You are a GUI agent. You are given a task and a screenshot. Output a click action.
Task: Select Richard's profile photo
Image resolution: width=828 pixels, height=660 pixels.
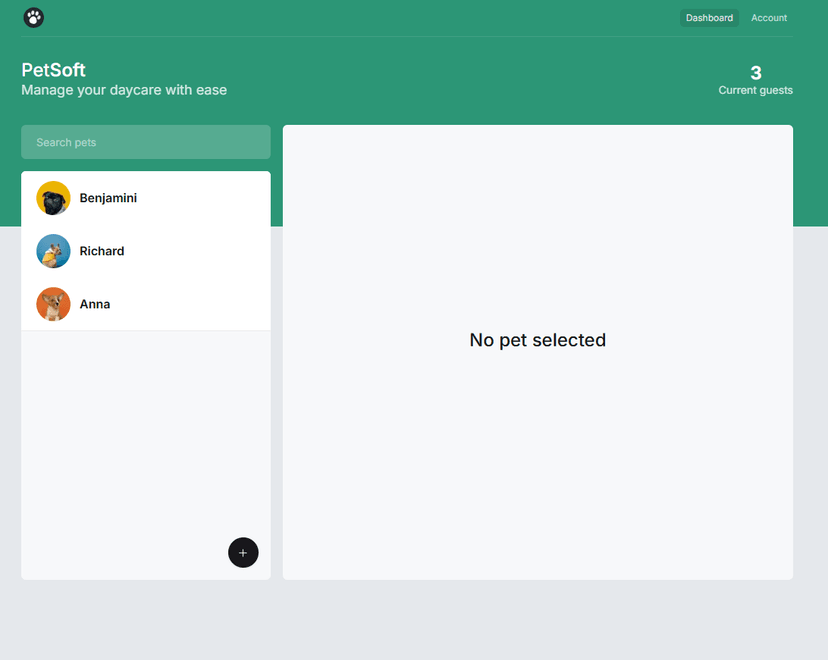click(53, 251)
